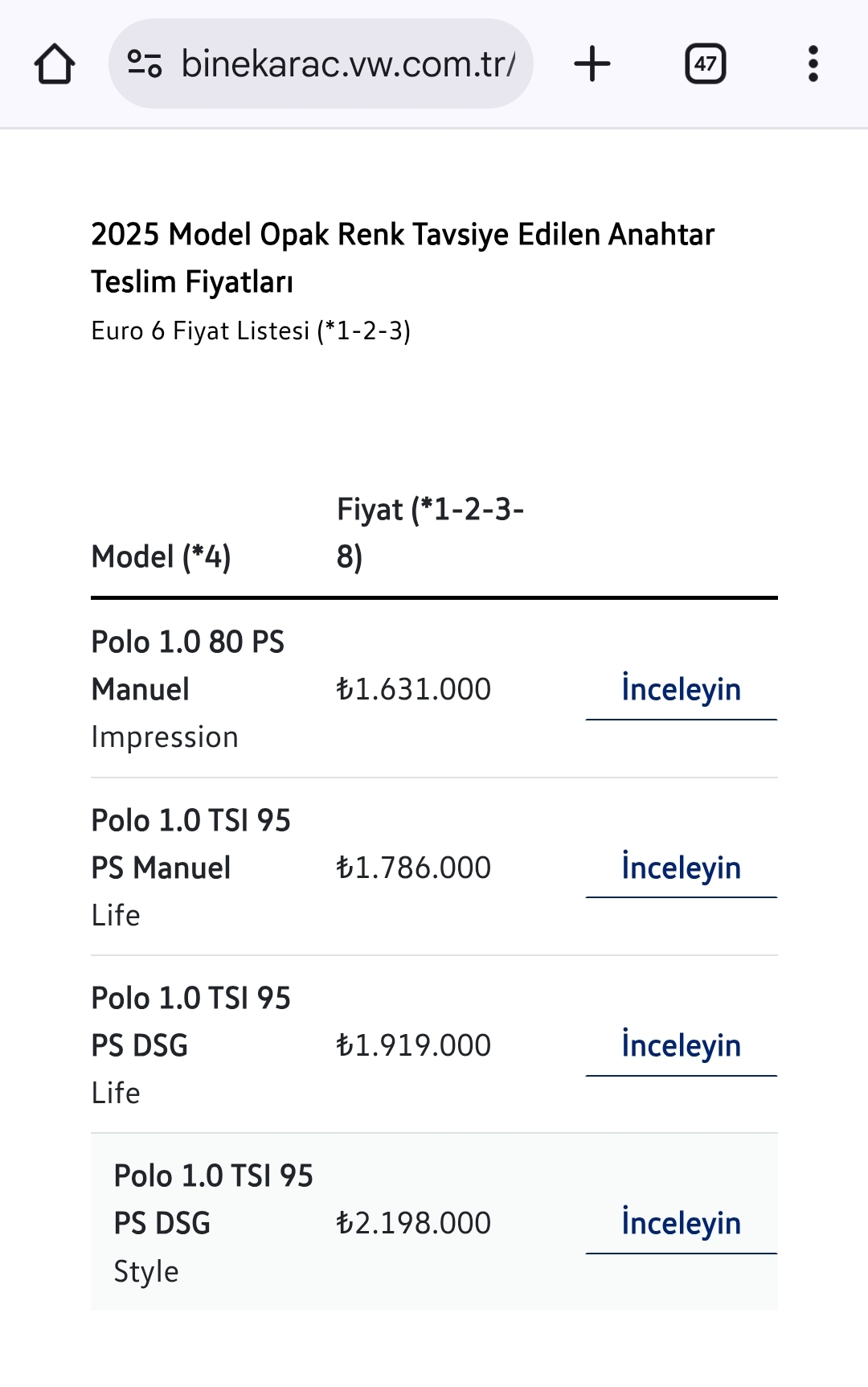
Task: Click the 2025 Model Opak Renk heading
Action: pos(403,258)
